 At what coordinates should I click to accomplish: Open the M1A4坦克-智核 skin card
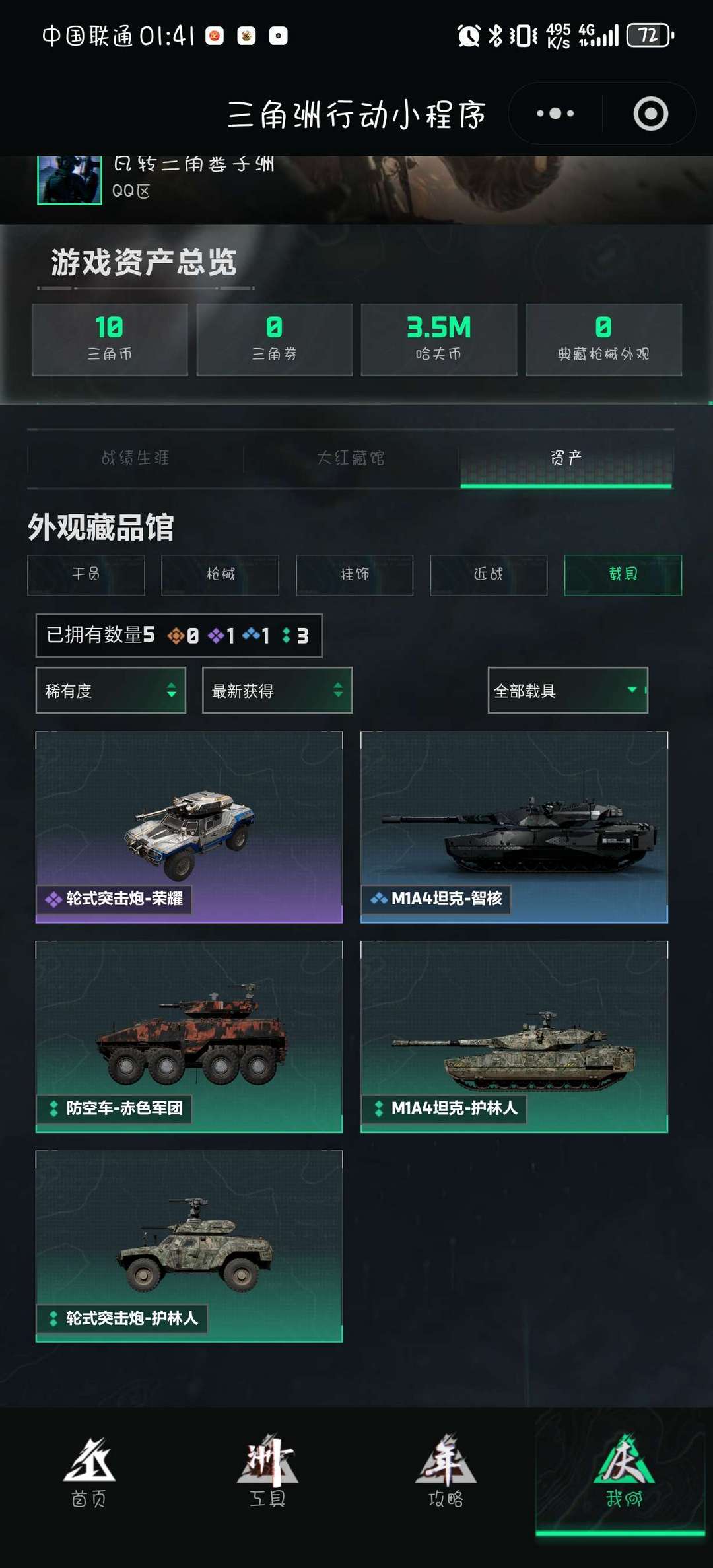(x=514, y=827)
